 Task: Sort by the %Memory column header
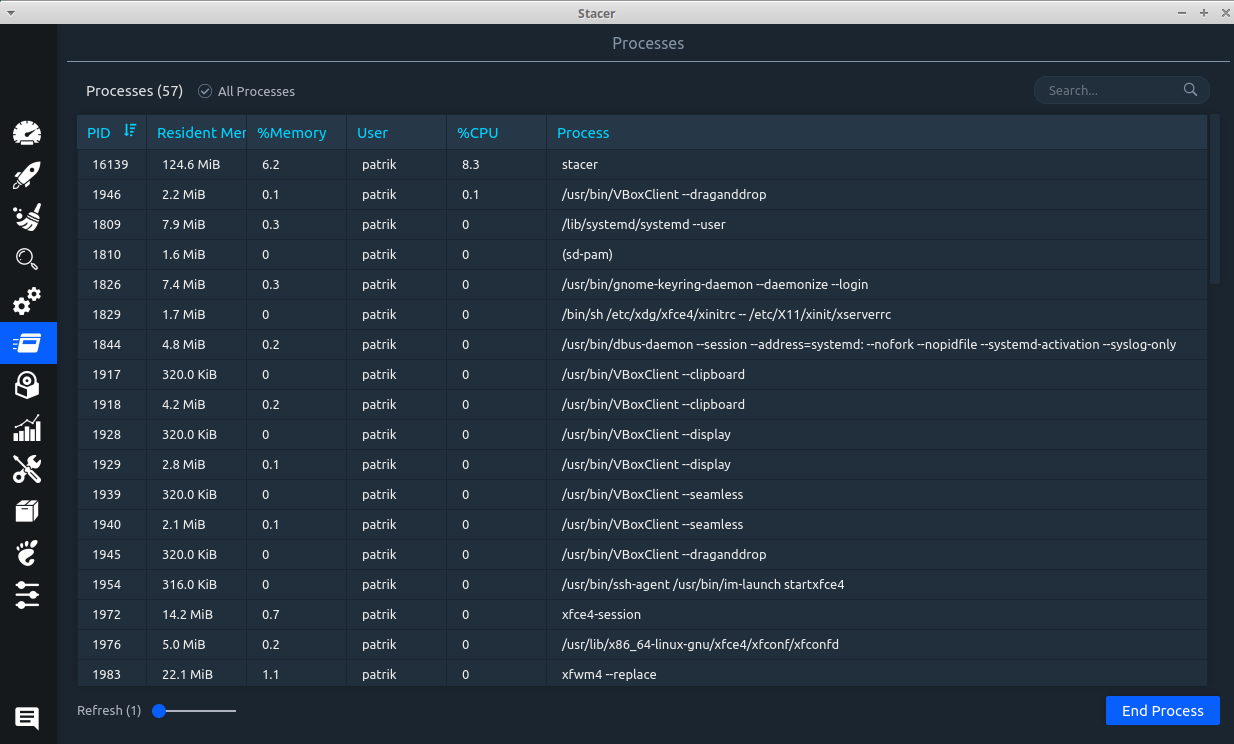point(292,132)
